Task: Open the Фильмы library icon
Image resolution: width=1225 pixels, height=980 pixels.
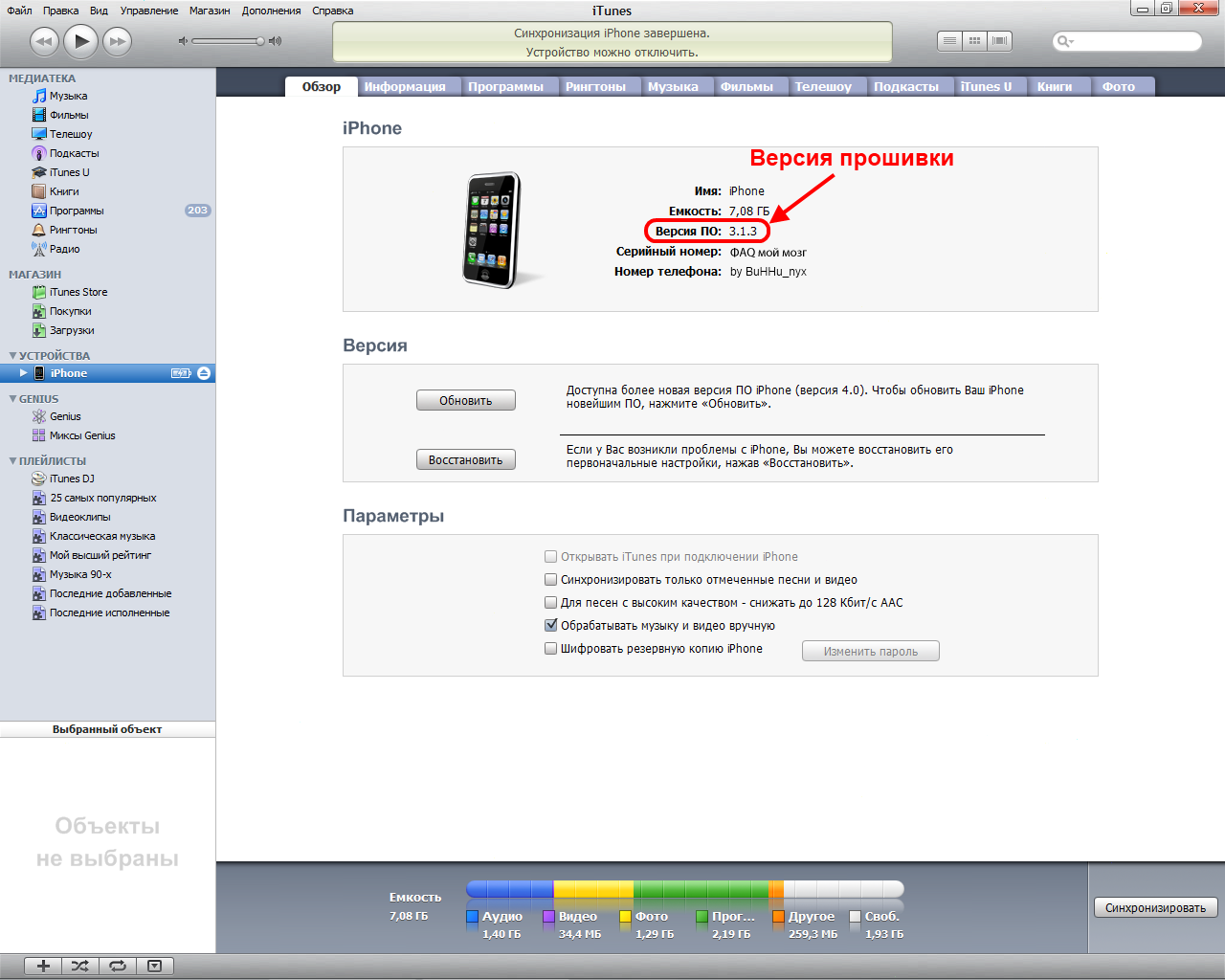Action: click(39, 115)
